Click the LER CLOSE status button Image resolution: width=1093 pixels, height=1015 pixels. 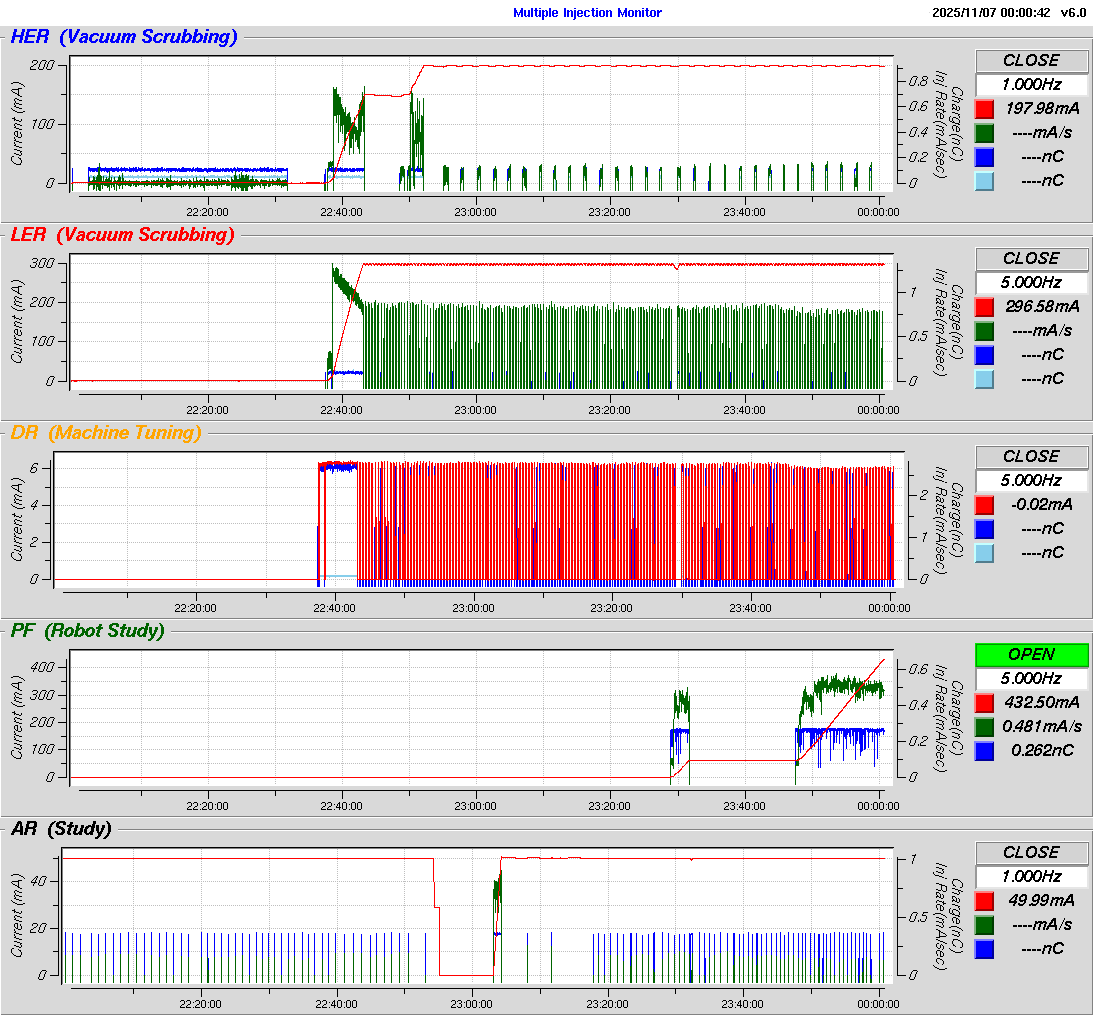pos(1031,258)
